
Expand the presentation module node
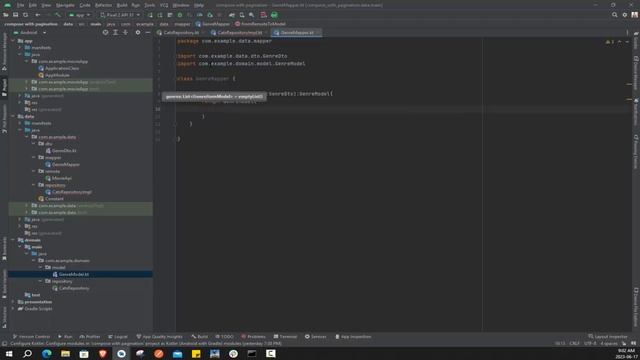pyautogui.click(x=13, y=302)
